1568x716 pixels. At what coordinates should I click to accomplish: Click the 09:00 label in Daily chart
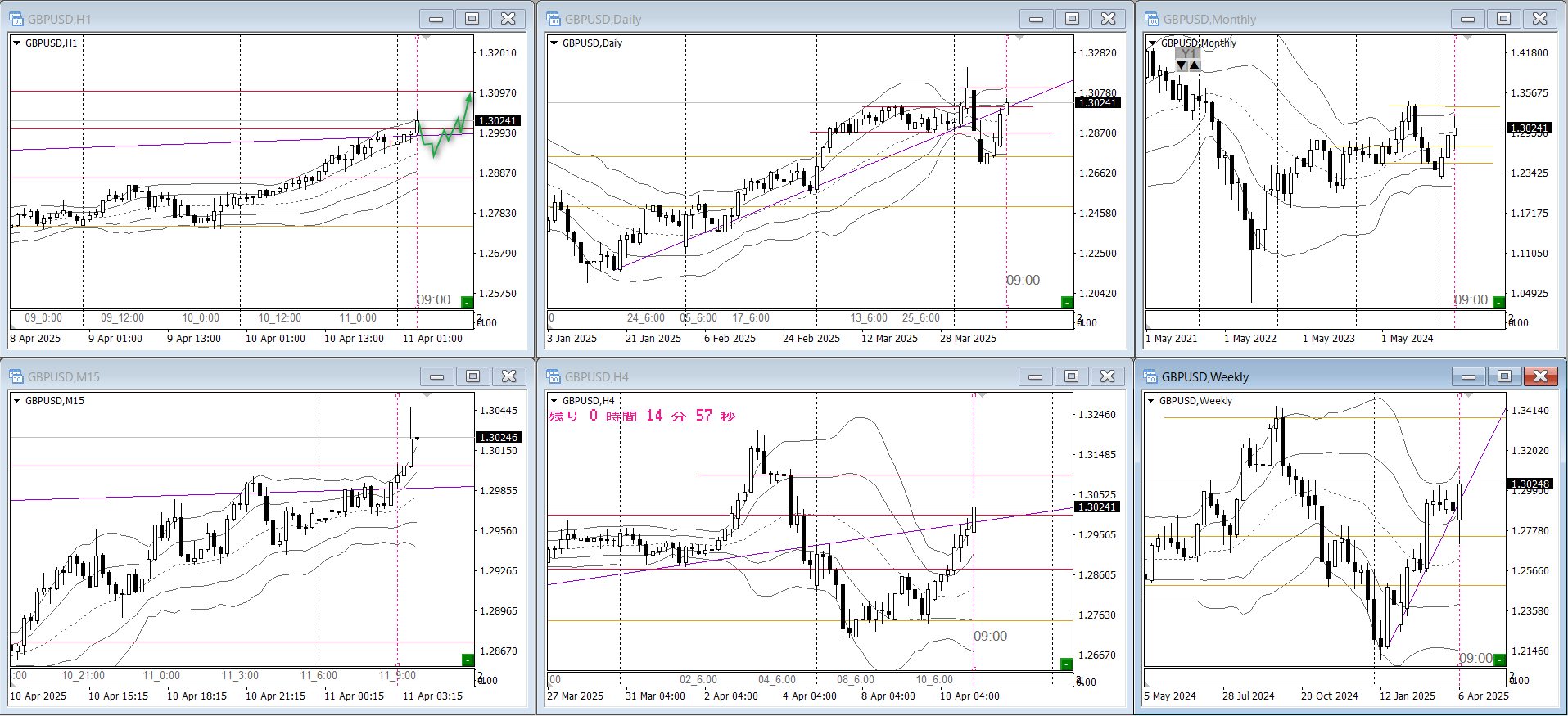pyautogui.click(x=1023, y=281)
